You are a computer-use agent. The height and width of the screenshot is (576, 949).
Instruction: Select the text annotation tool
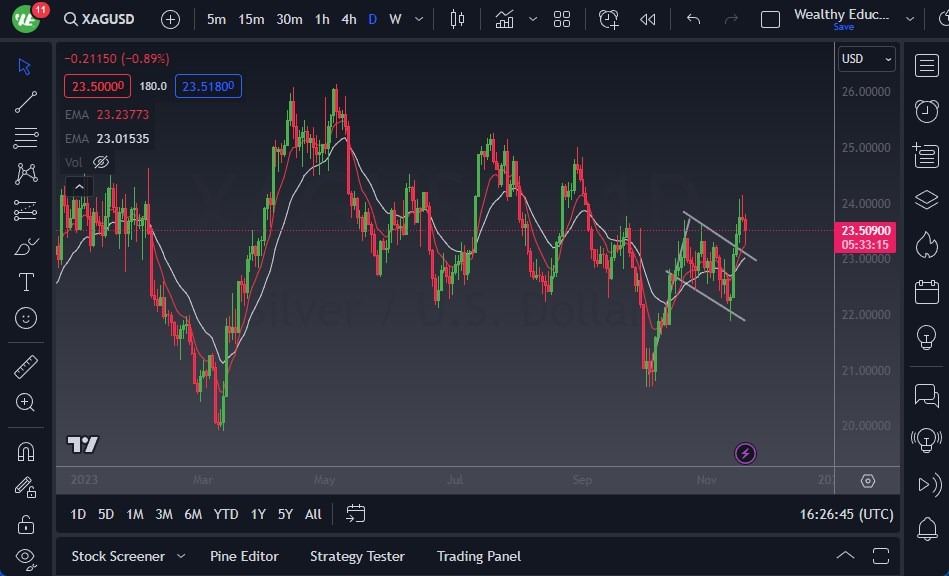26,282
